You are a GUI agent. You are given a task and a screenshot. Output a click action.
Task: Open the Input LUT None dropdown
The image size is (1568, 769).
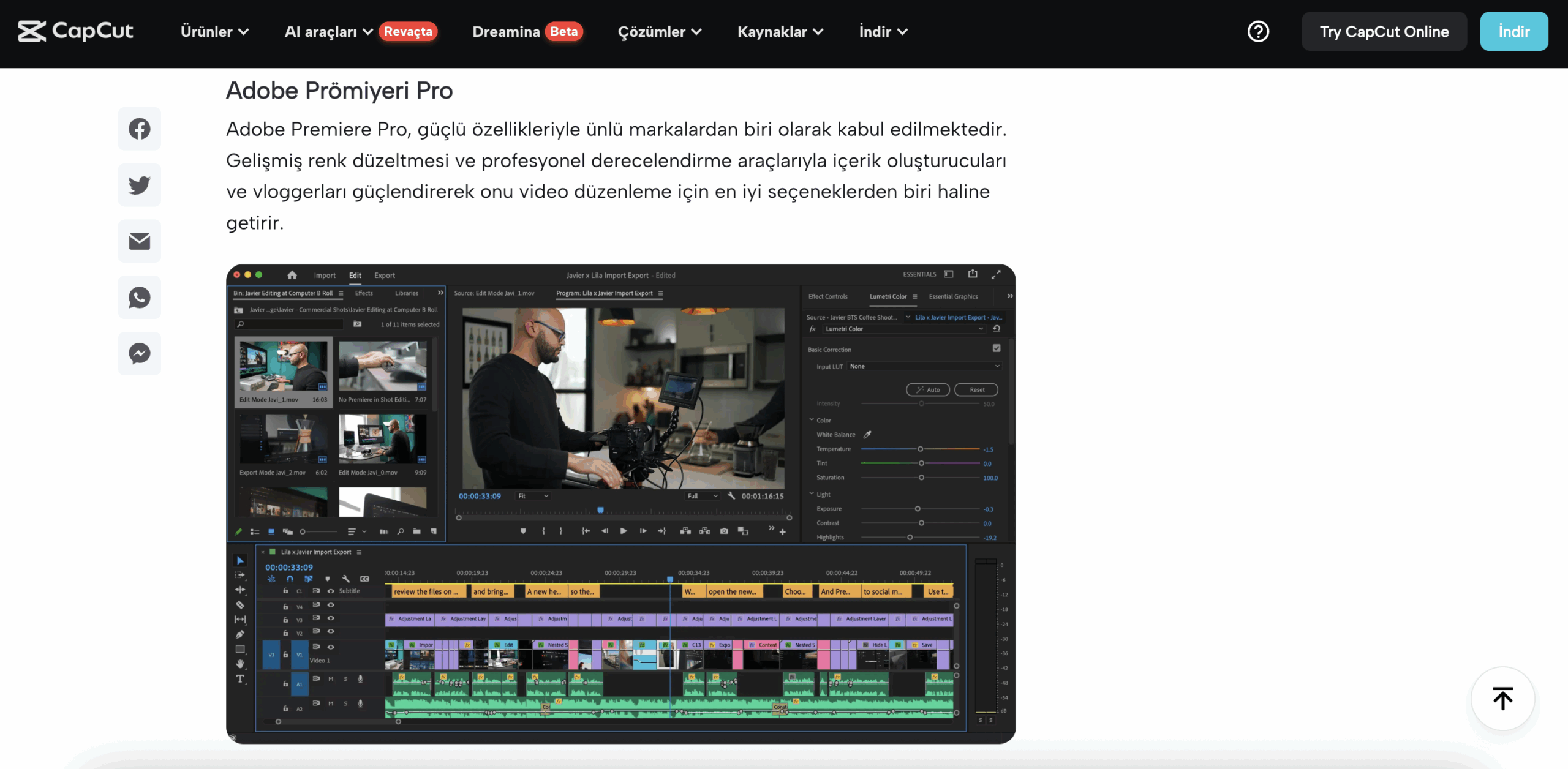[924, 366]
